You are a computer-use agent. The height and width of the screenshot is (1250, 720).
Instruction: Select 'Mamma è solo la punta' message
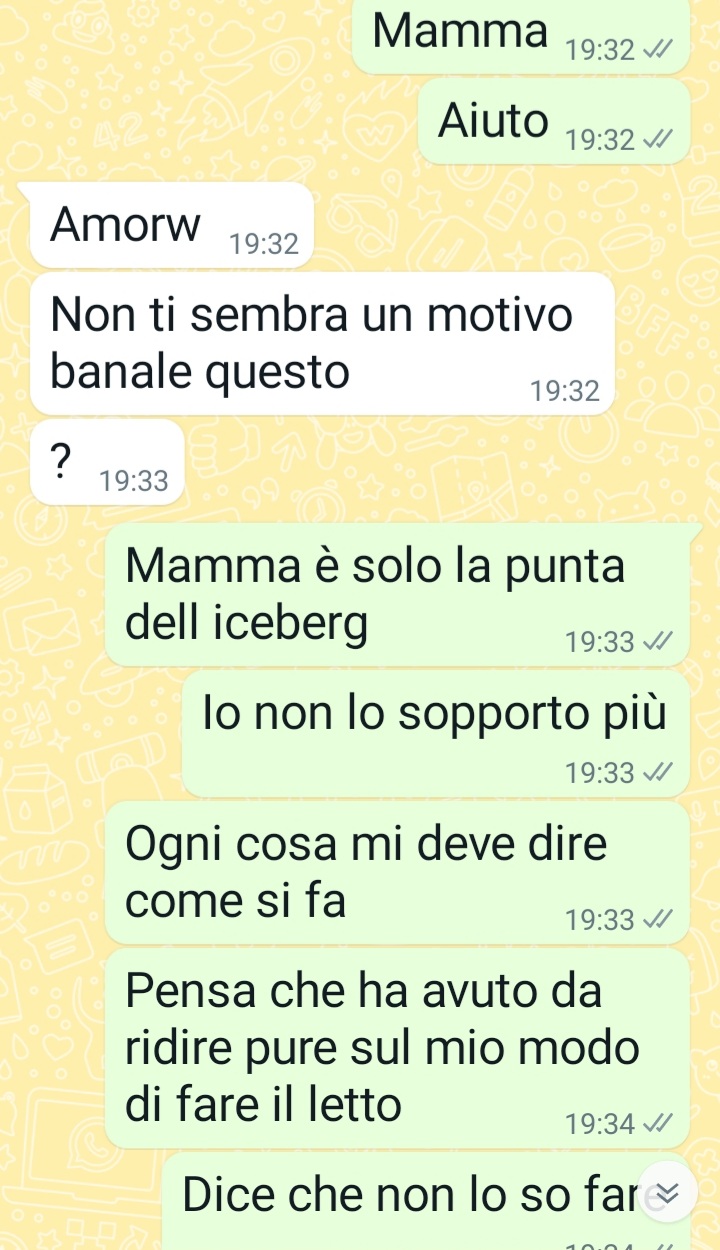click(397, 594)
